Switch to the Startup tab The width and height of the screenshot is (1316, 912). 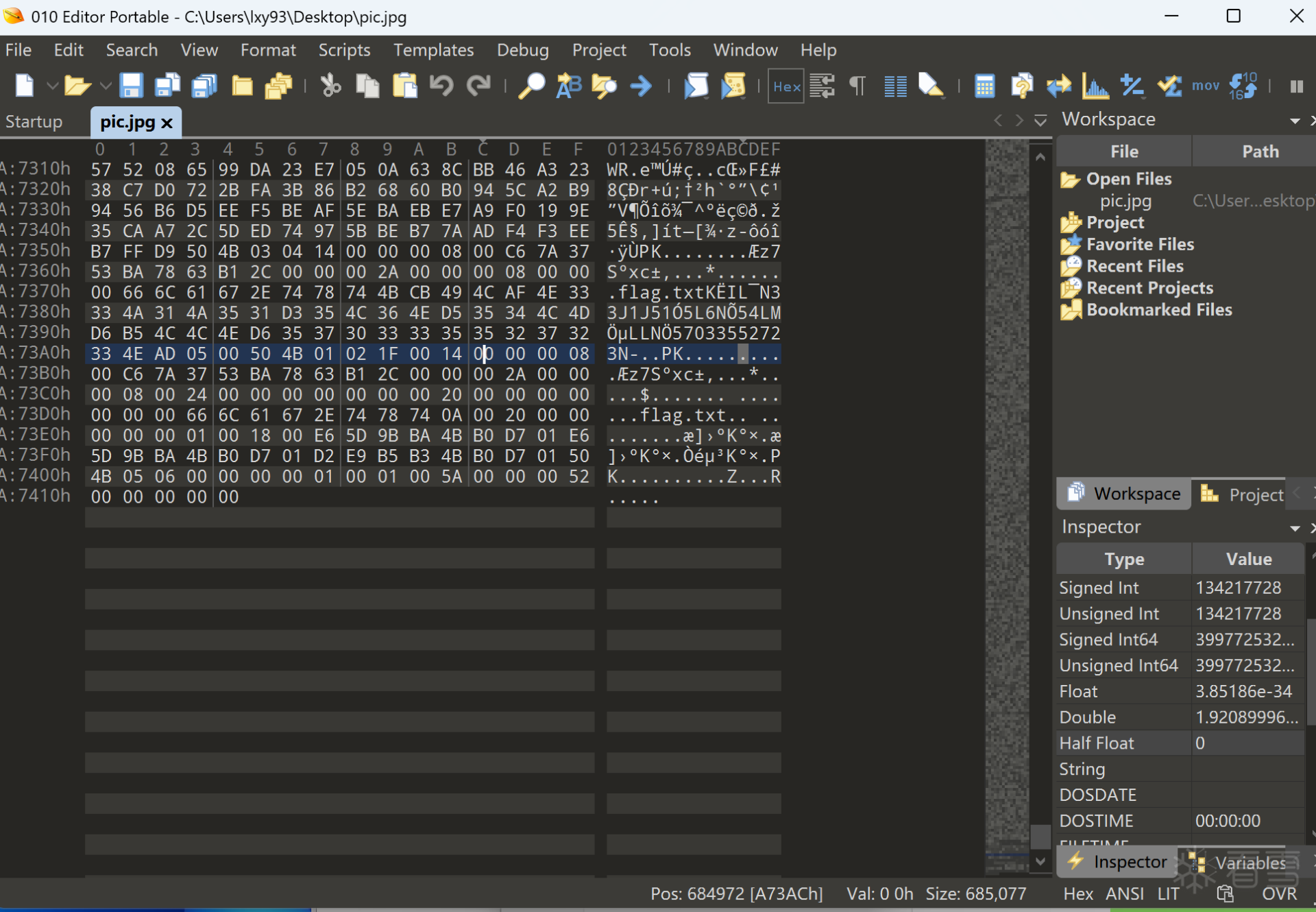(x=34, y=122)
